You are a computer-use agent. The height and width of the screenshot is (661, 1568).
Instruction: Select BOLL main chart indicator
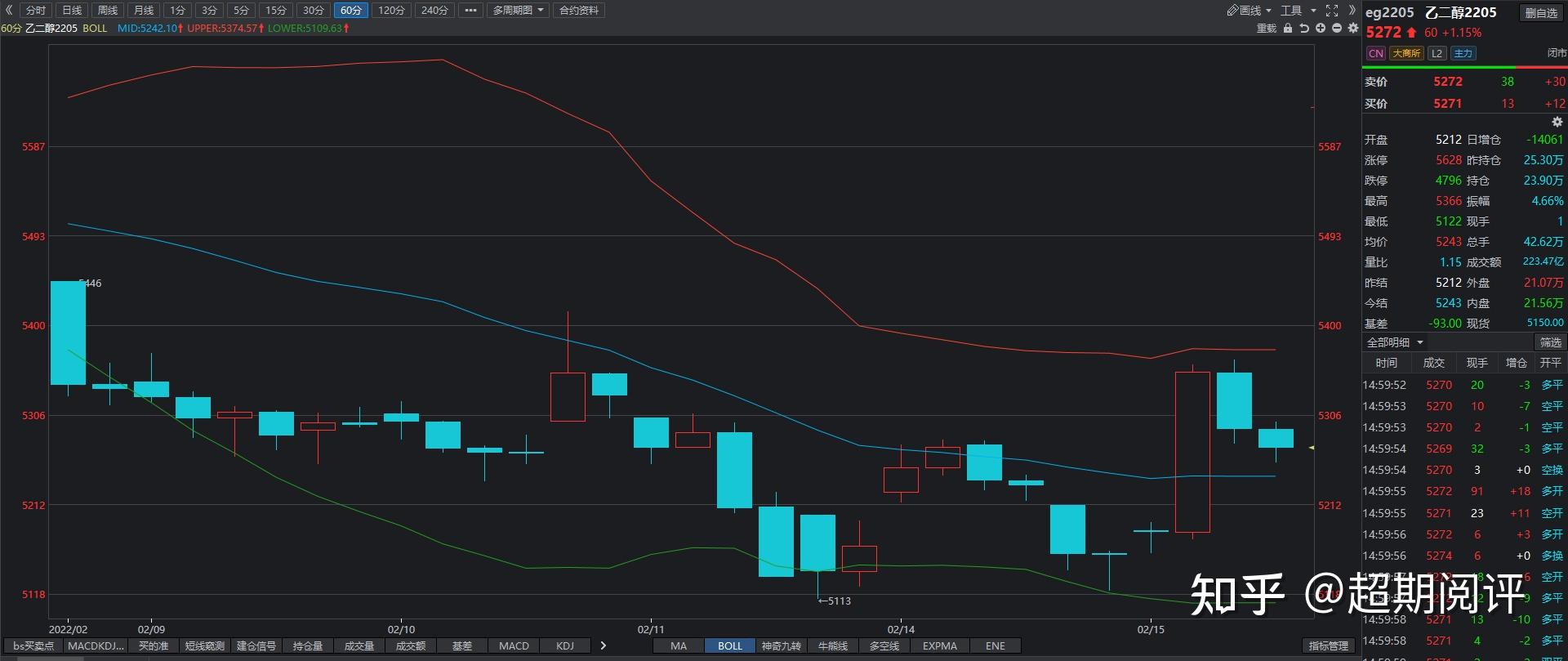pyautogui.click(x=730, y=645)
